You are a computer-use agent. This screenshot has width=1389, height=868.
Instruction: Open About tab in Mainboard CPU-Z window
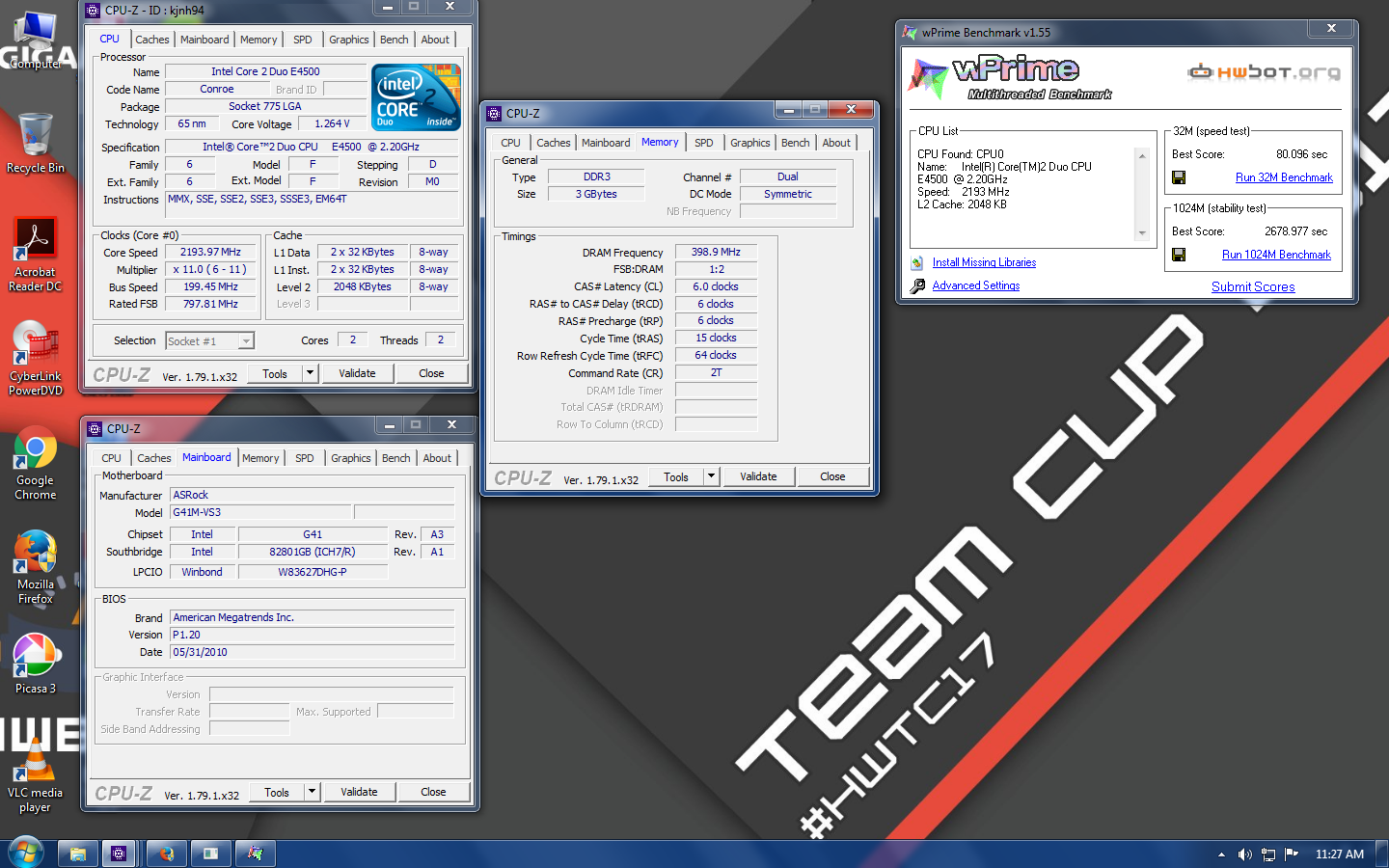tap(437, 458)
